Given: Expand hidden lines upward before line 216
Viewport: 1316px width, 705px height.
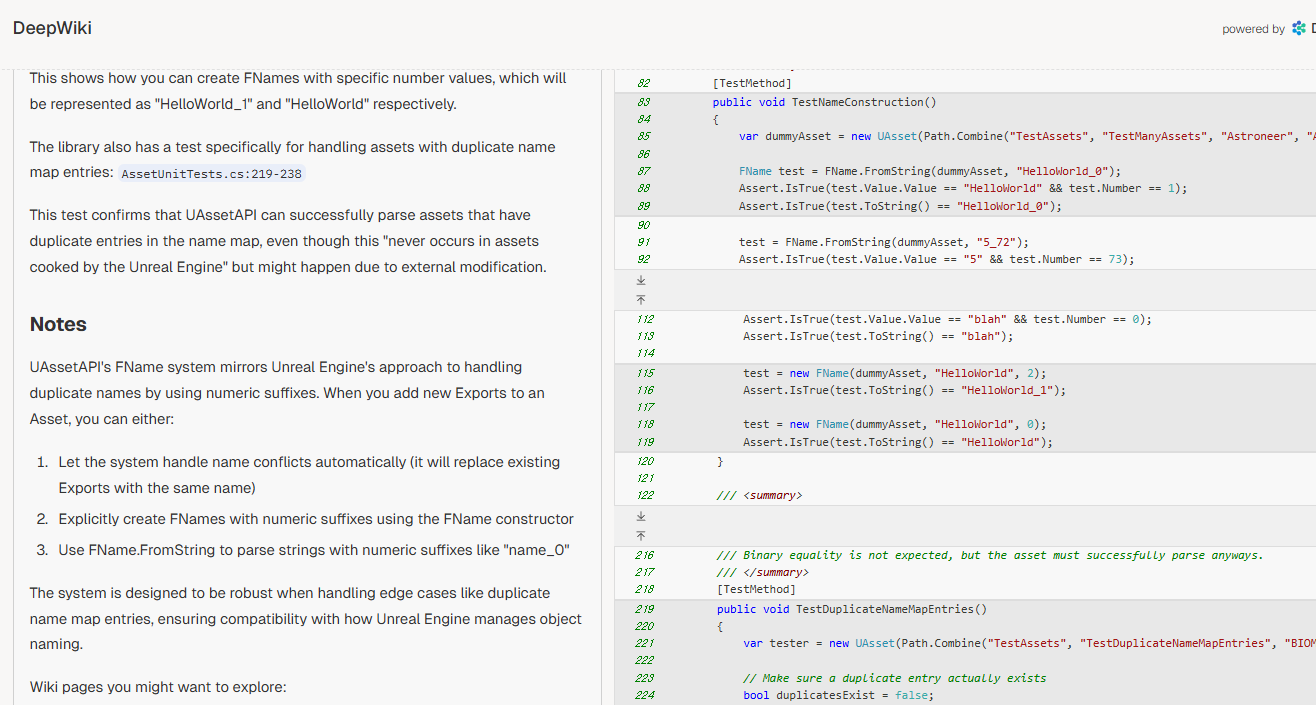Looking at the screenshot, I should coord(641,535).
